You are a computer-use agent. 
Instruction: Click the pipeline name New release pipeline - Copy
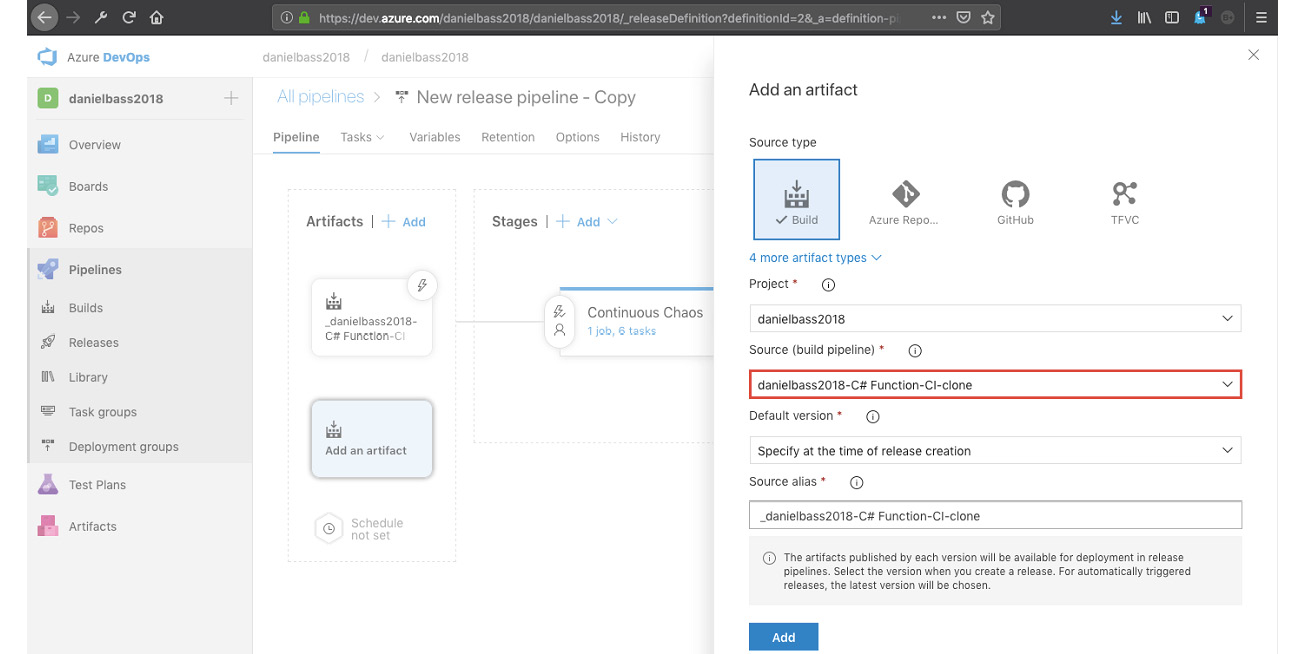click(x=526, y=97)
